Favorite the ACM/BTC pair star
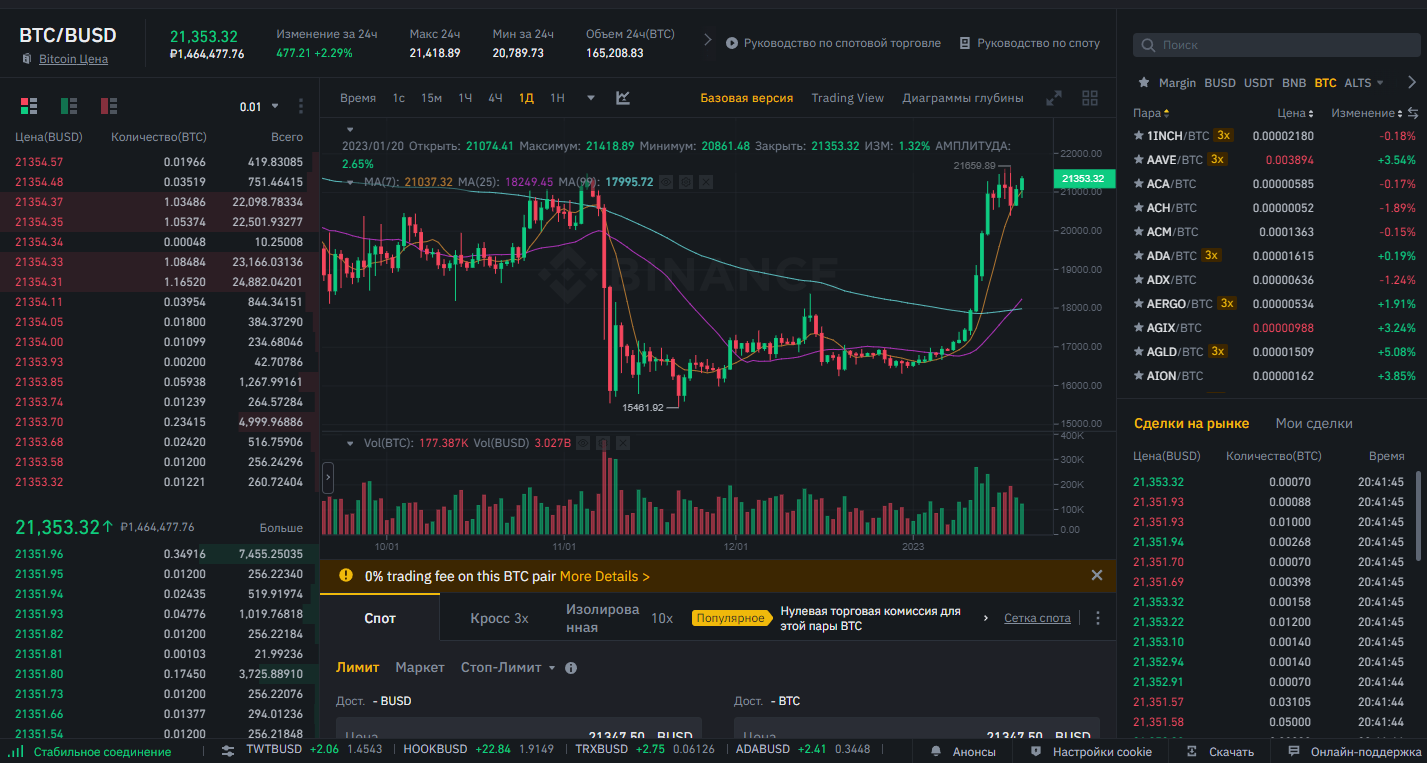This screenshot has width=1427, height=763. coord(1138,231)
